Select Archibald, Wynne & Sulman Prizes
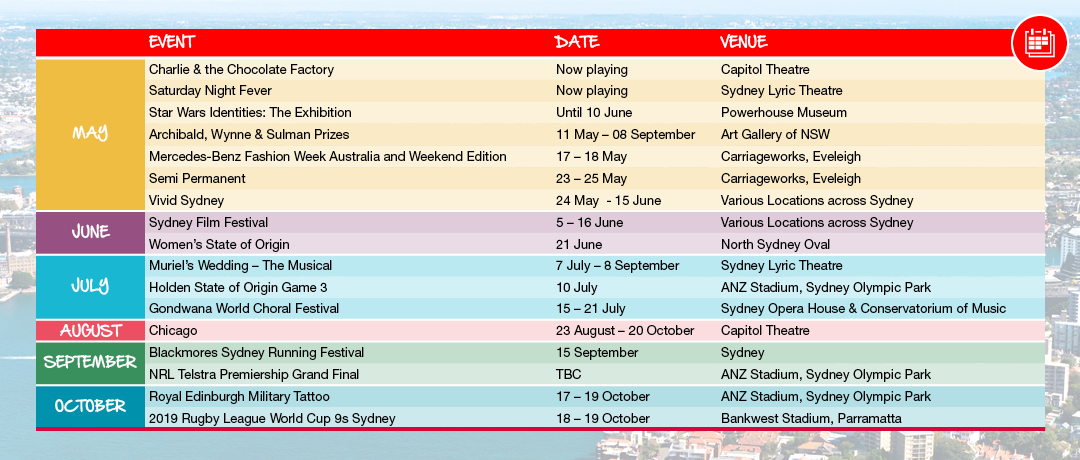 click(249, 134)
